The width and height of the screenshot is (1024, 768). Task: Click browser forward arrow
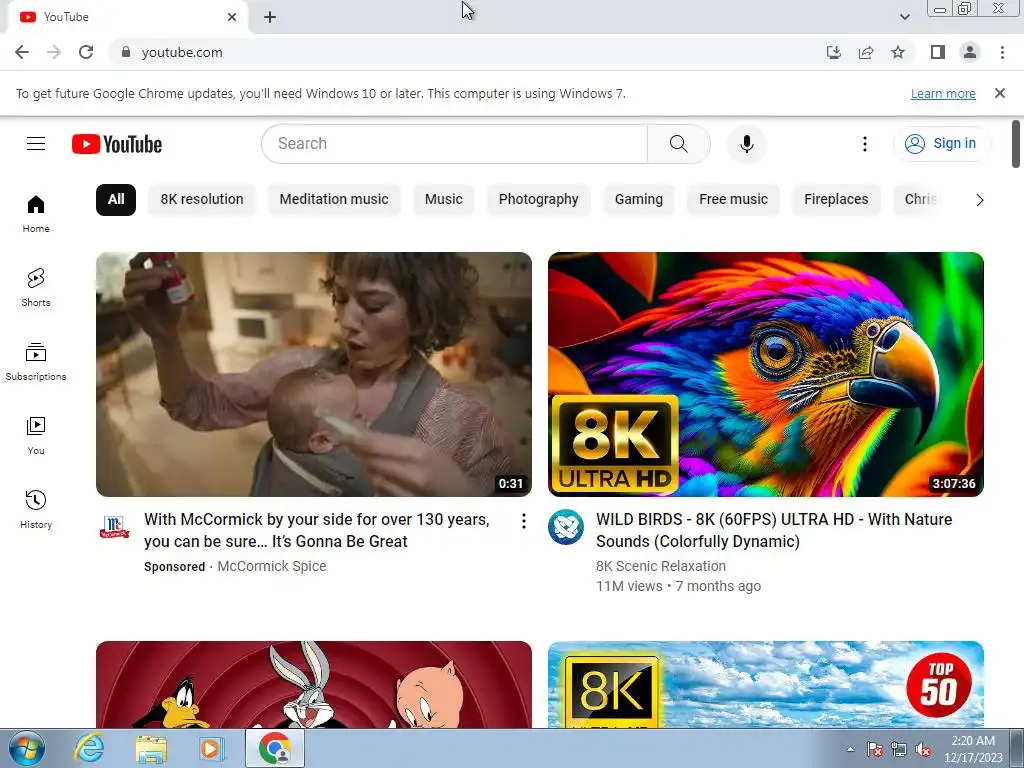click(x=54, y=52)
